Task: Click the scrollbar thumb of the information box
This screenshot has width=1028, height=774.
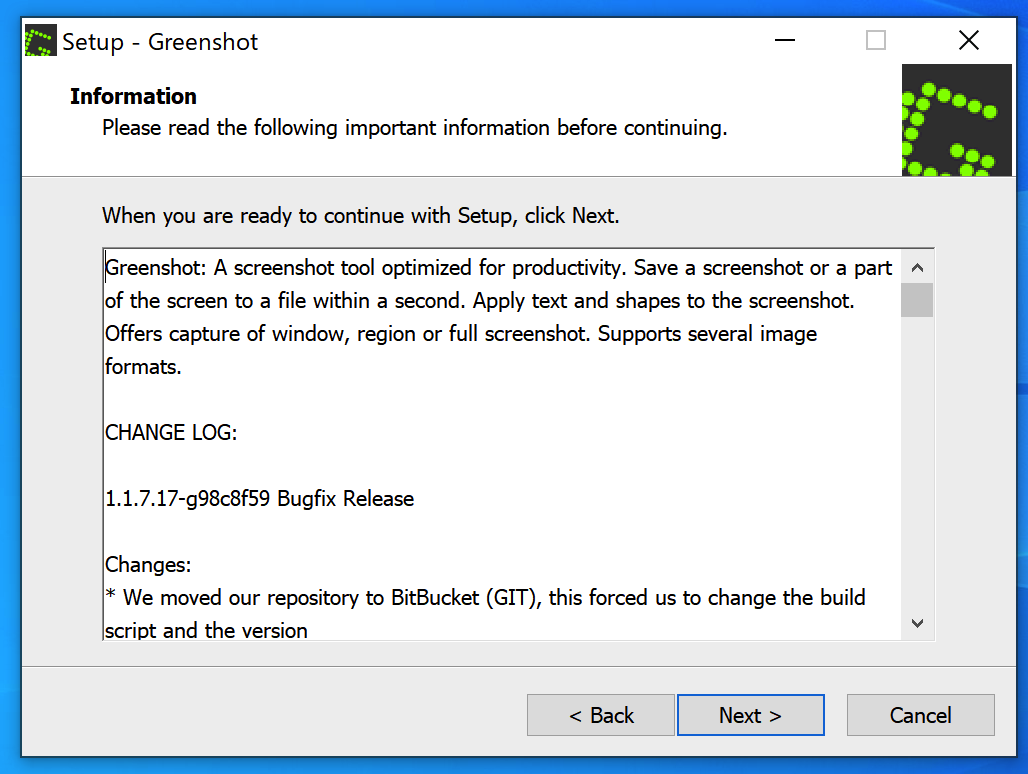Action: coord(917,300)
